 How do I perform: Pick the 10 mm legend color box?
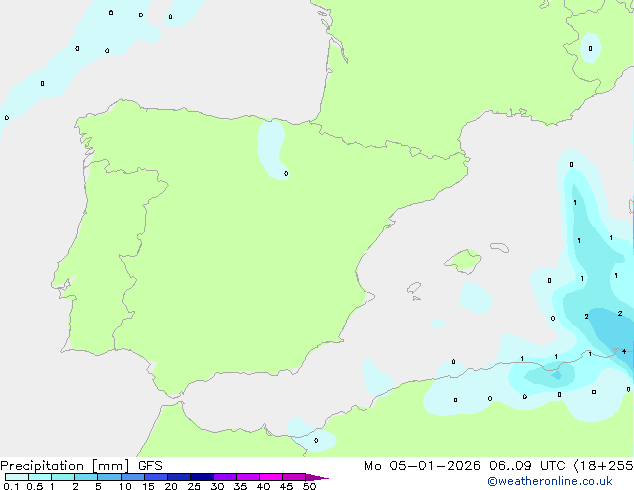[133, 477]
